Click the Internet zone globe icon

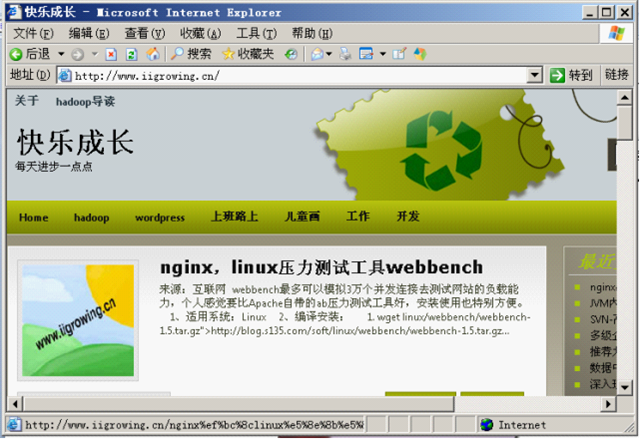click(x=487, y=425)
